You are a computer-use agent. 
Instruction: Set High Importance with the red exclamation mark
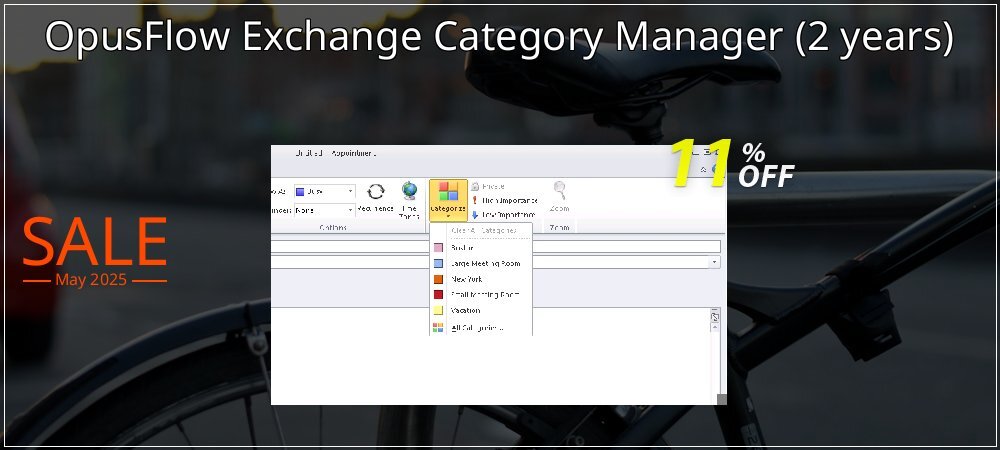[x=474, y=200]
